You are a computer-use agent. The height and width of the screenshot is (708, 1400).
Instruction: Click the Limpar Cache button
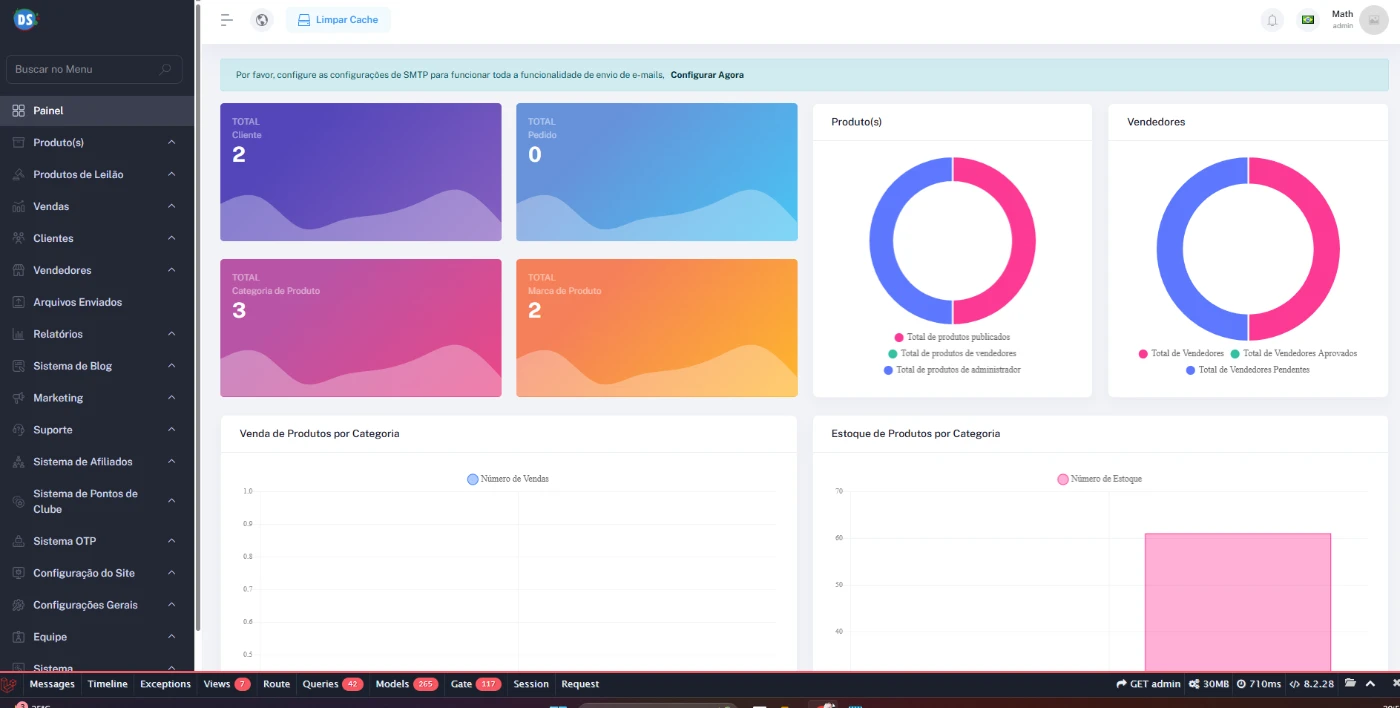338,20
